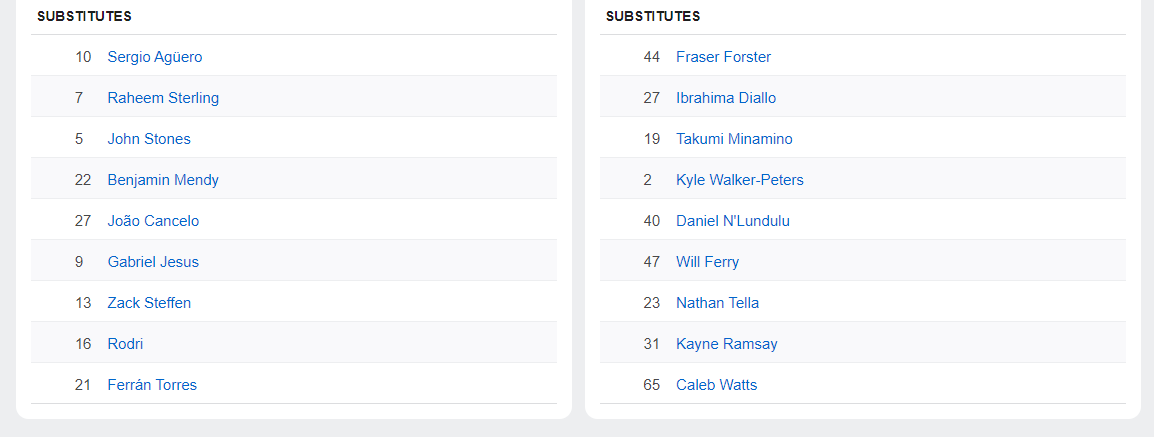Click on Will Ferry
The image size is (1154, 437).
[707, 262]
